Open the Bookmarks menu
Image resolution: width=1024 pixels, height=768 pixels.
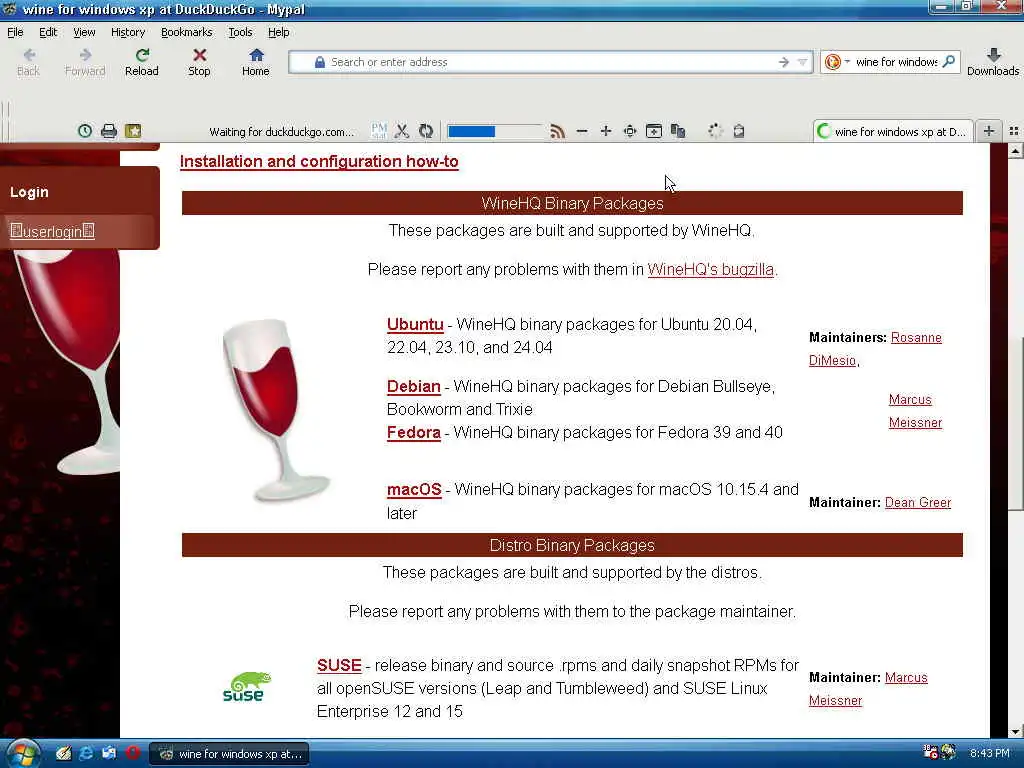(x=186, y=32)
